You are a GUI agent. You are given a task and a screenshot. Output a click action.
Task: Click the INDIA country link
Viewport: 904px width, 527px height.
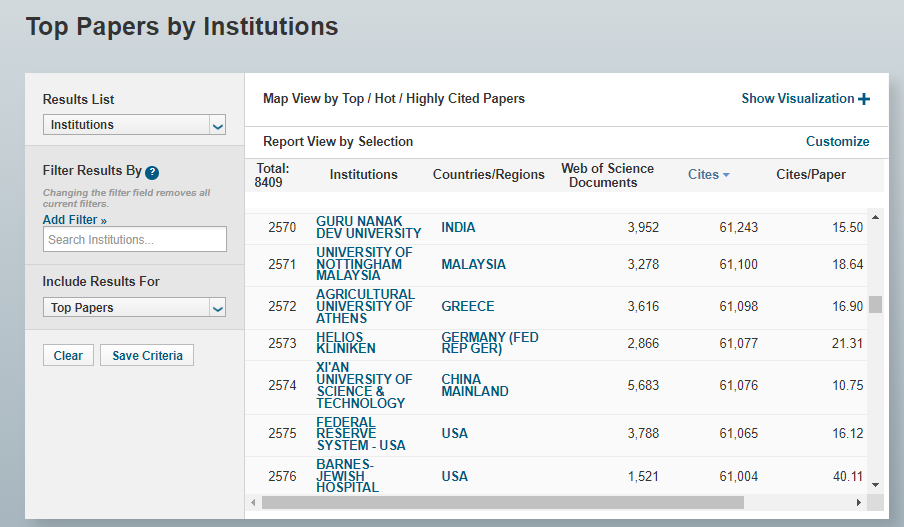coord(458,227)
